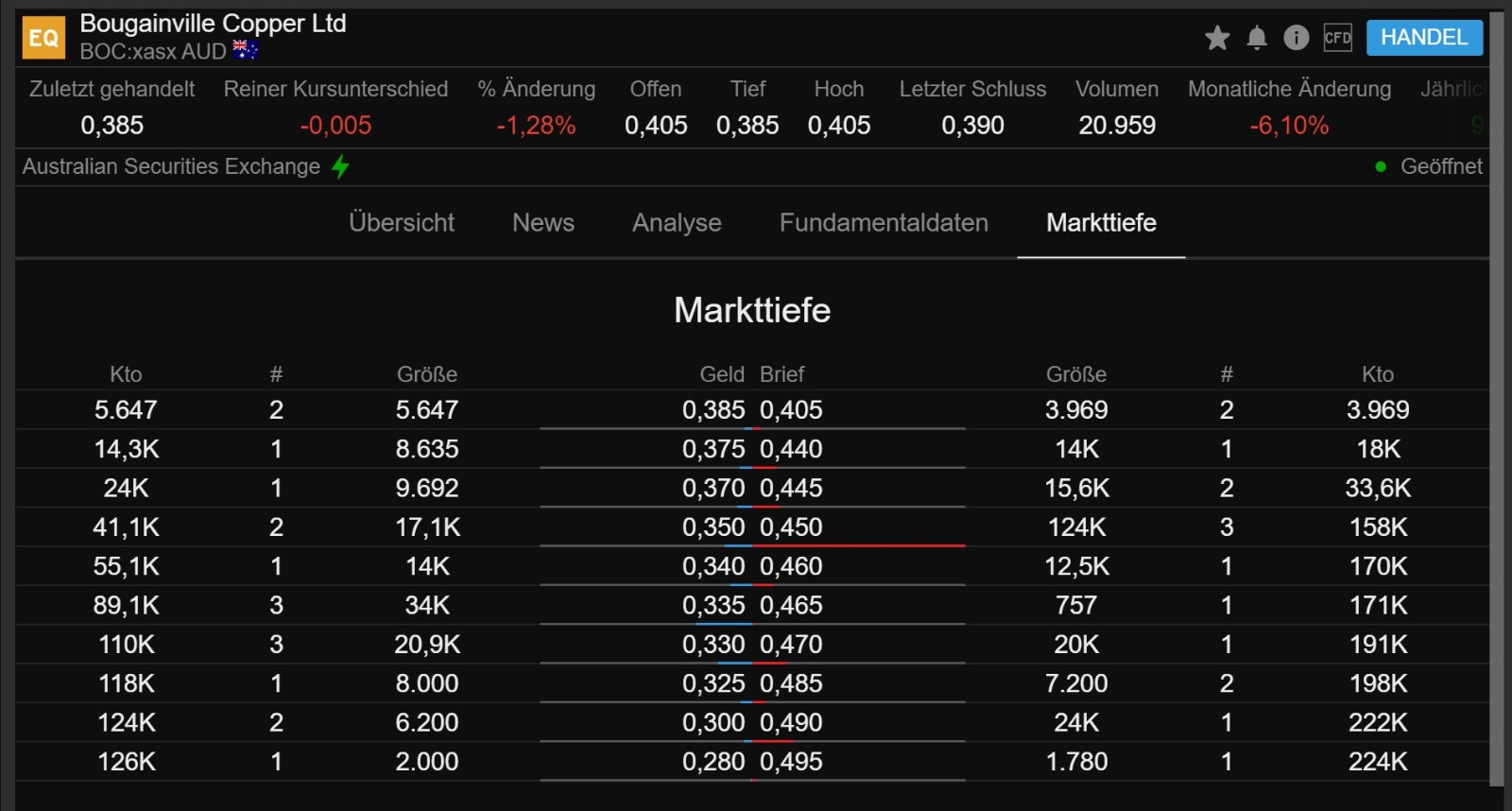Image resolution: width=1512 pixels, height=811 pixels.
Task: Click the Markttiefe section heading
Action: (752, 310)
